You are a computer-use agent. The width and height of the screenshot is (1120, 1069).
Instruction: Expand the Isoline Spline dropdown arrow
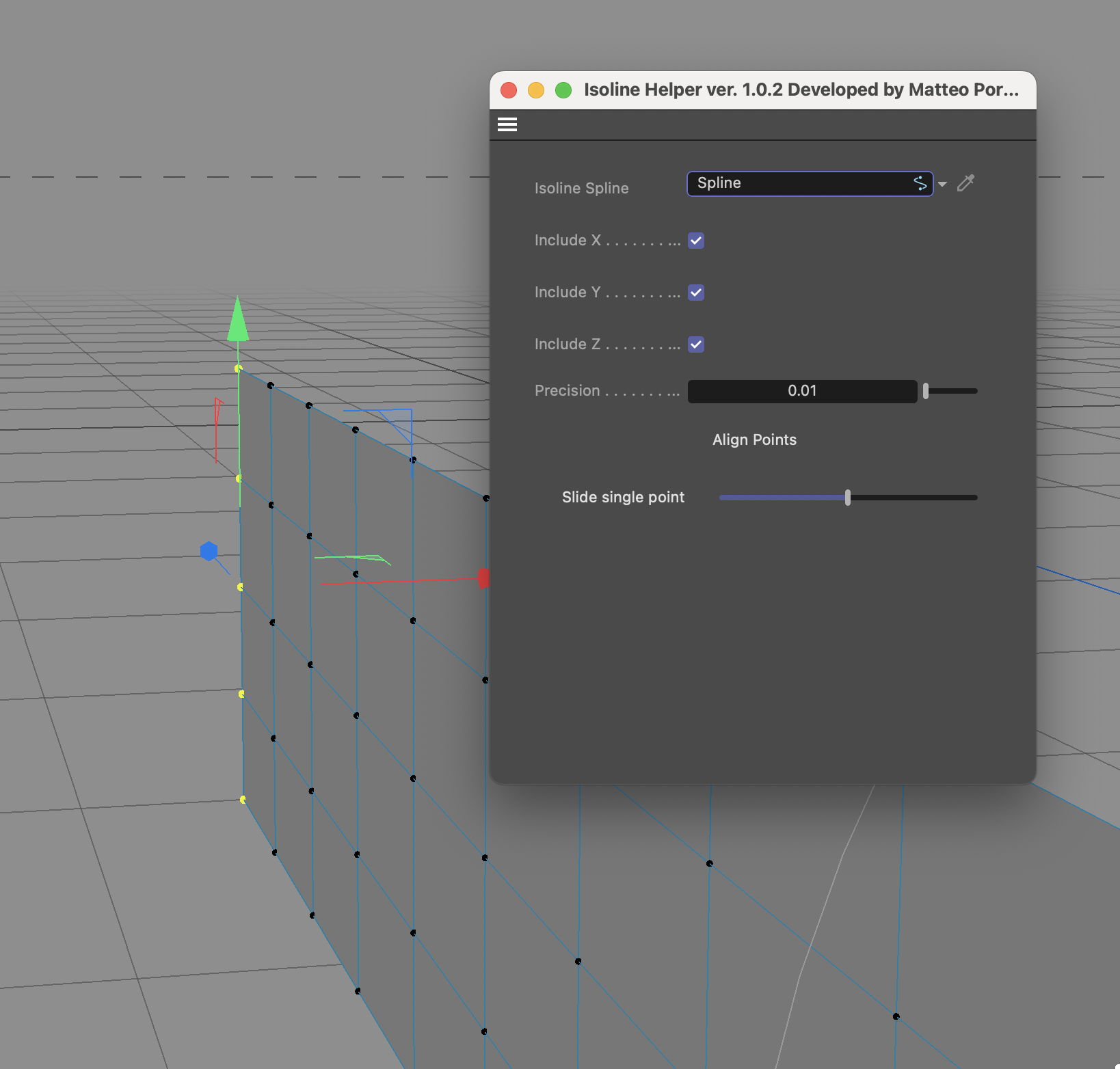943,185
